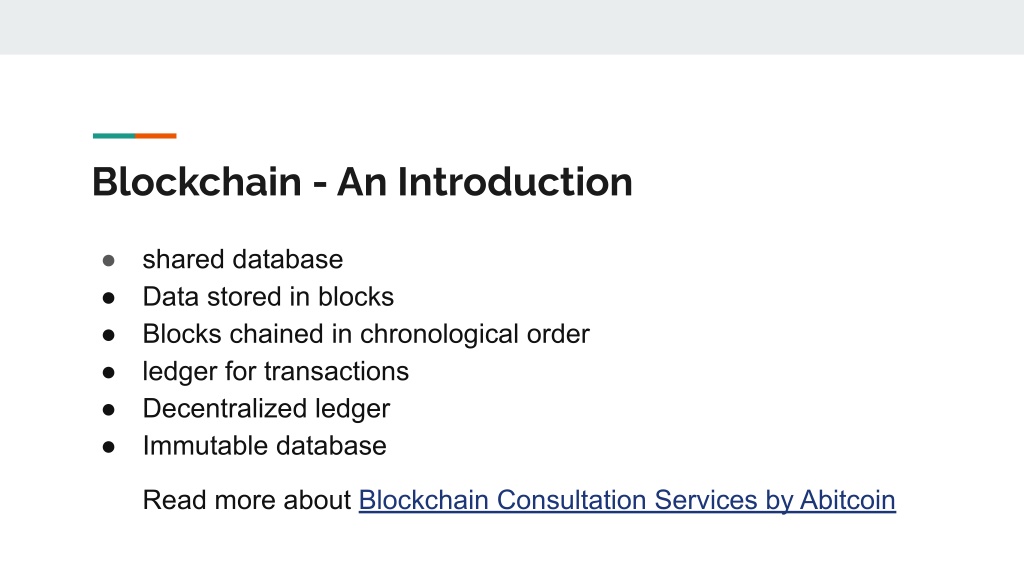
Task: Click the 'Immutable database' bullet text
Action: point(264,445)
